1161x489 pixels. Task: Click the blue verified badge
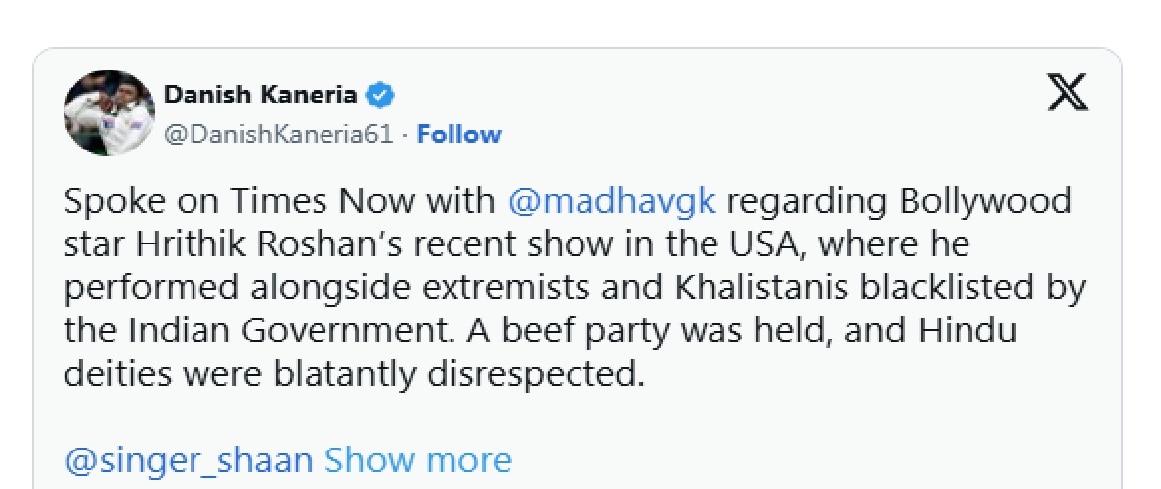click(x=382, y=95)
